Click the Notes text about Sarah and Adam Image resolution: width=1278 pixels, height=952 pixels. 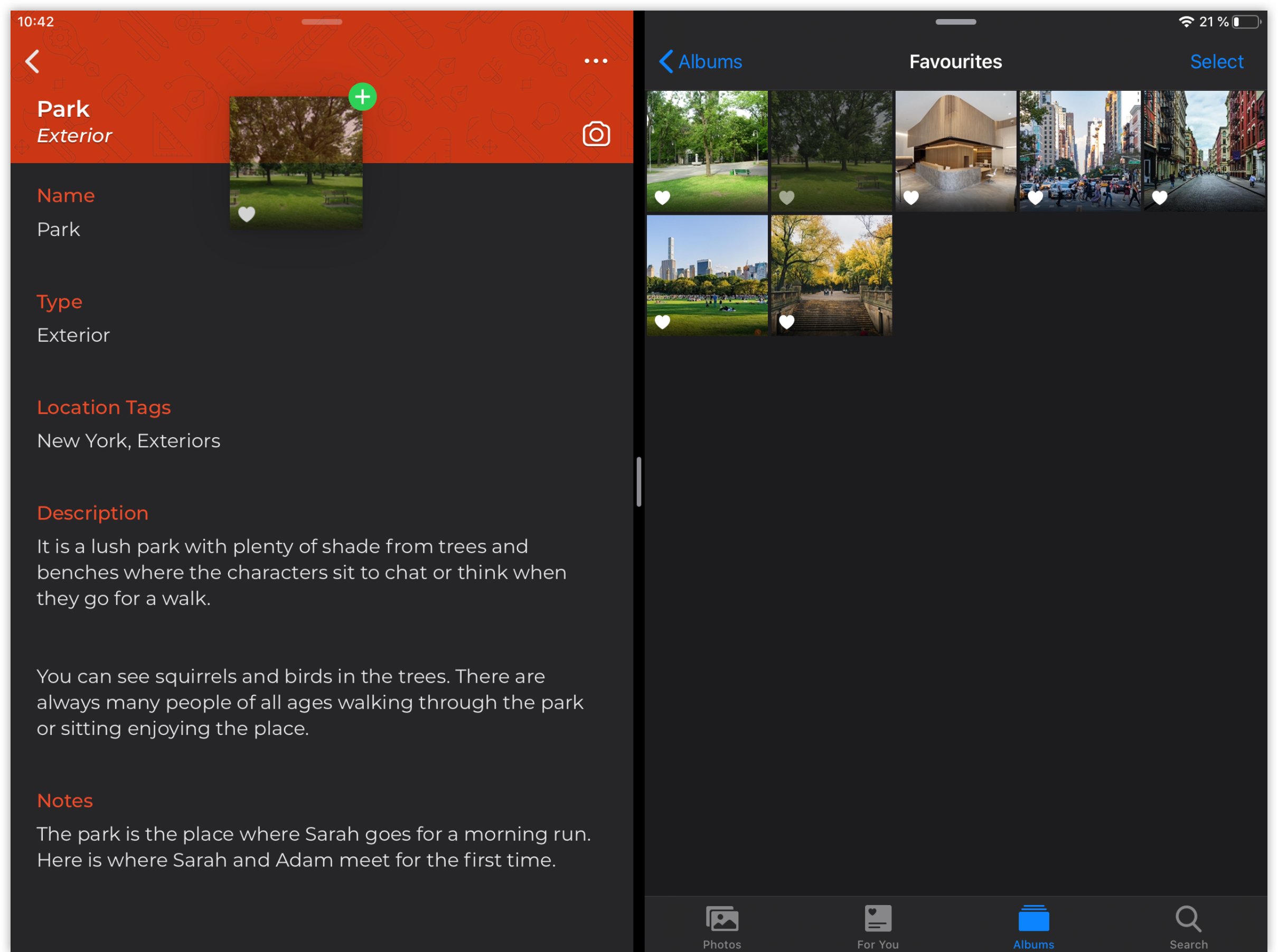click(x=314, y=847)
